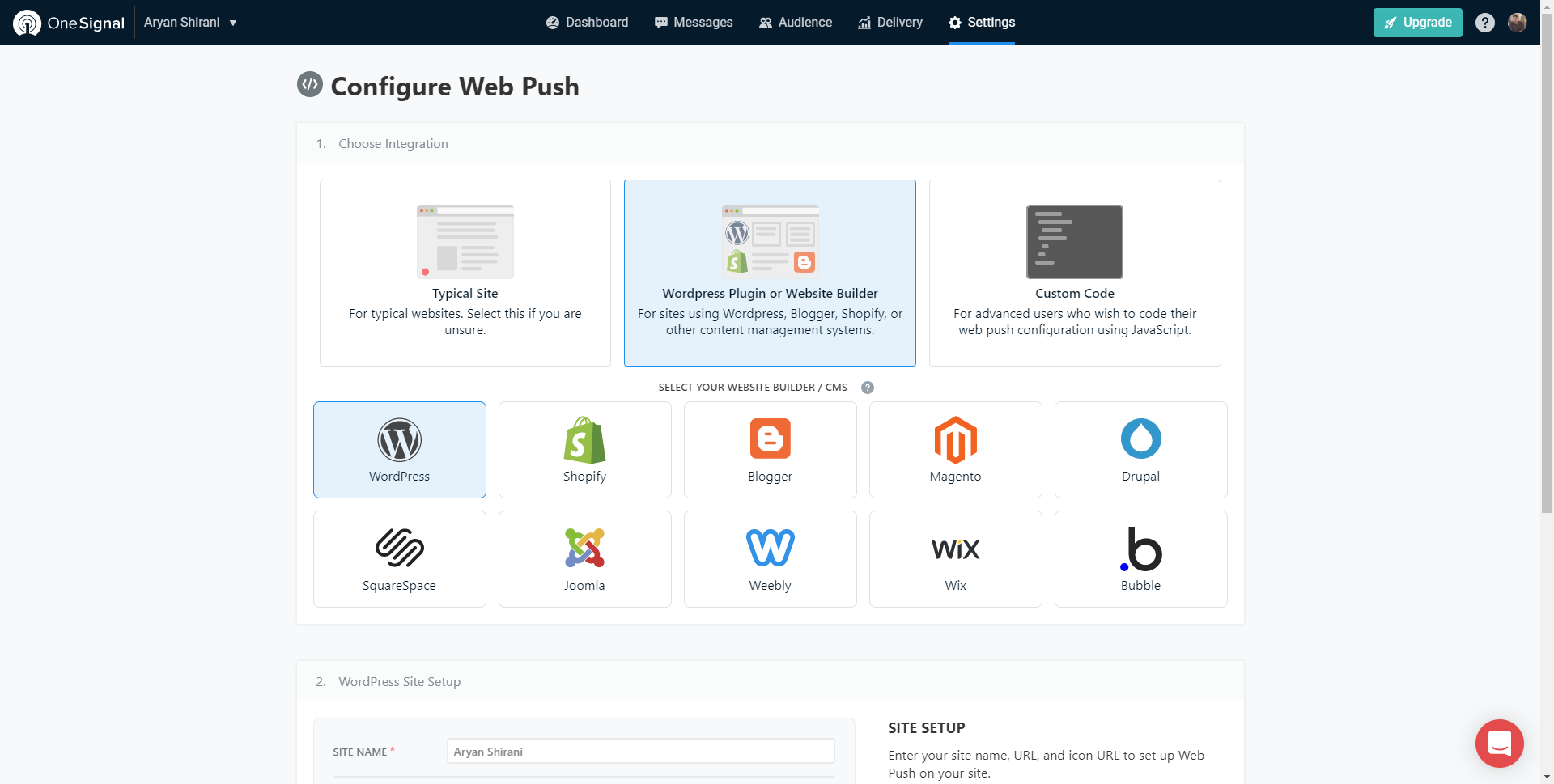Pick the Magento CMS option

click(x=956, y=450)
